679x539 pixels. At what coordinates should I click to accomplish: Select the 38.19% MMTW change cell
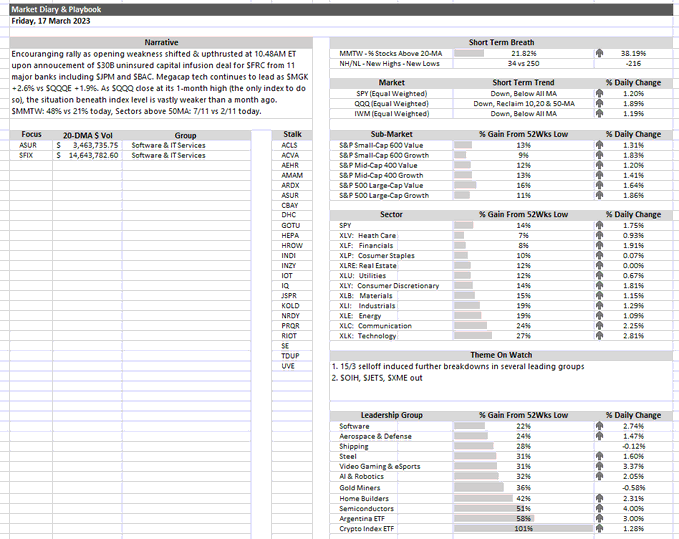[634, 53]
